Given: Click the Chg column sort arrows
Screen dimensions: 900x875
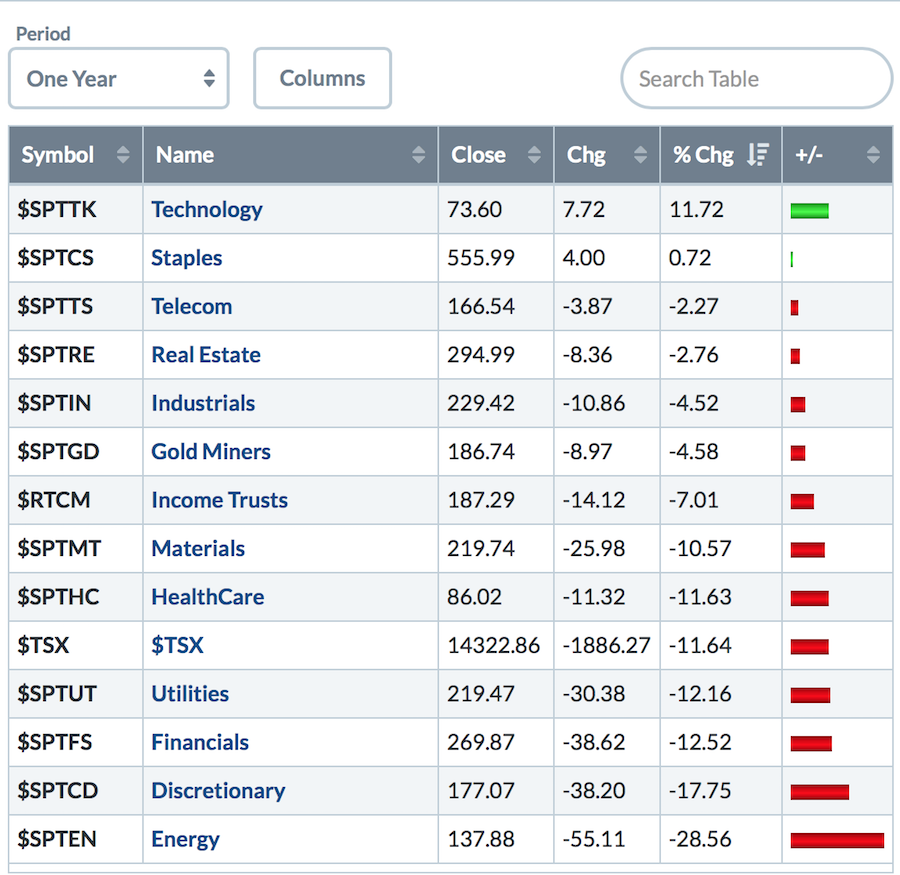Looking at the screenshot, I should pyautogui.click(x=640, y=155).
